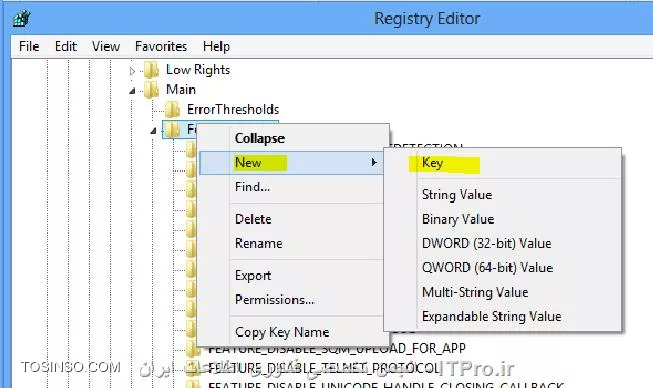Click the Registry Editor title text
Screen dimensions: 653x388
[x=427, y=19]
